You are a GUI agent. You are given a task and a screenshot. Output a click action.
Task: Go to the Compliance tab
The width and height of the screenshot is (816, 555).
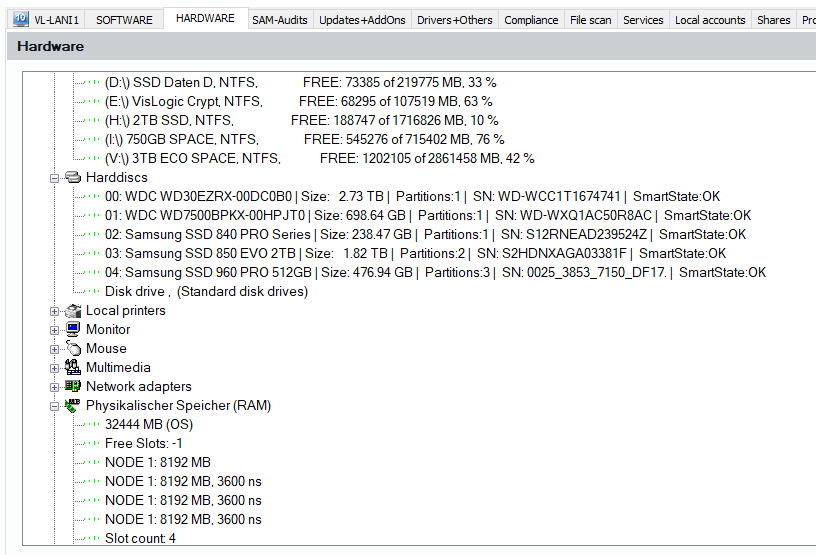coord(531,20)
